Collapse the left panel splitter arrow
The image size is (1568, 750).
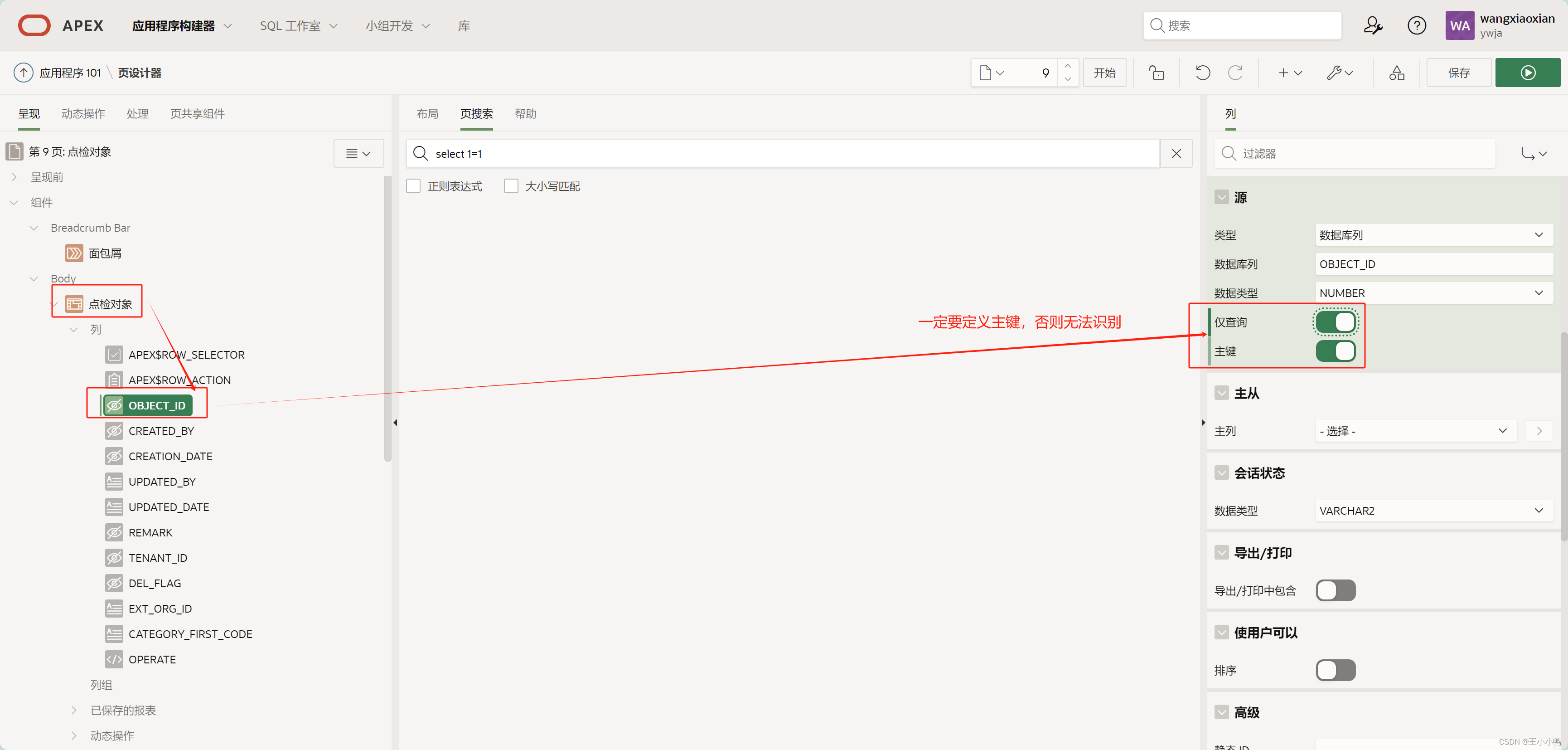[x=395, y=422]
